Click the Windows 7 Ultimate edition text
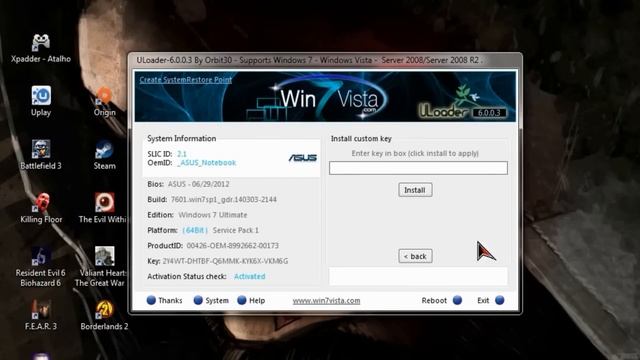 (x=213, y=215)
